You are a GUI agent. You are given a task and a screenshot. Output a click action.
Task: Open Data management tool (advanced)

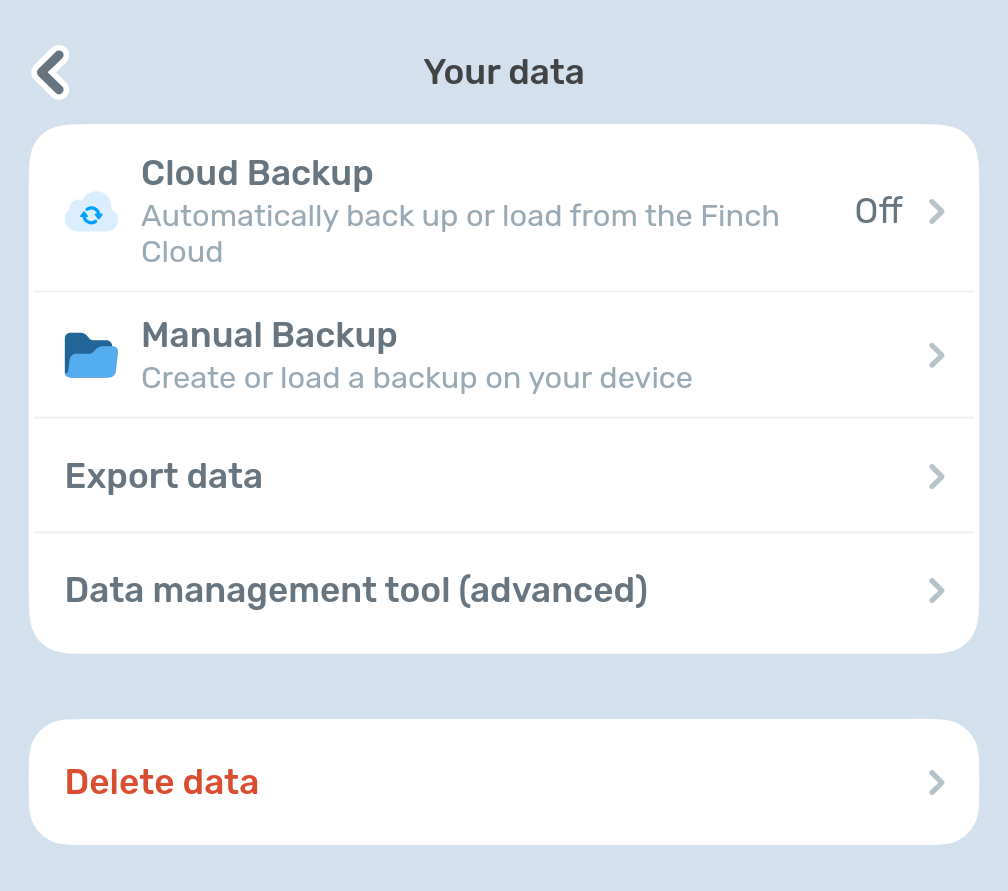(x=356, y=591)
